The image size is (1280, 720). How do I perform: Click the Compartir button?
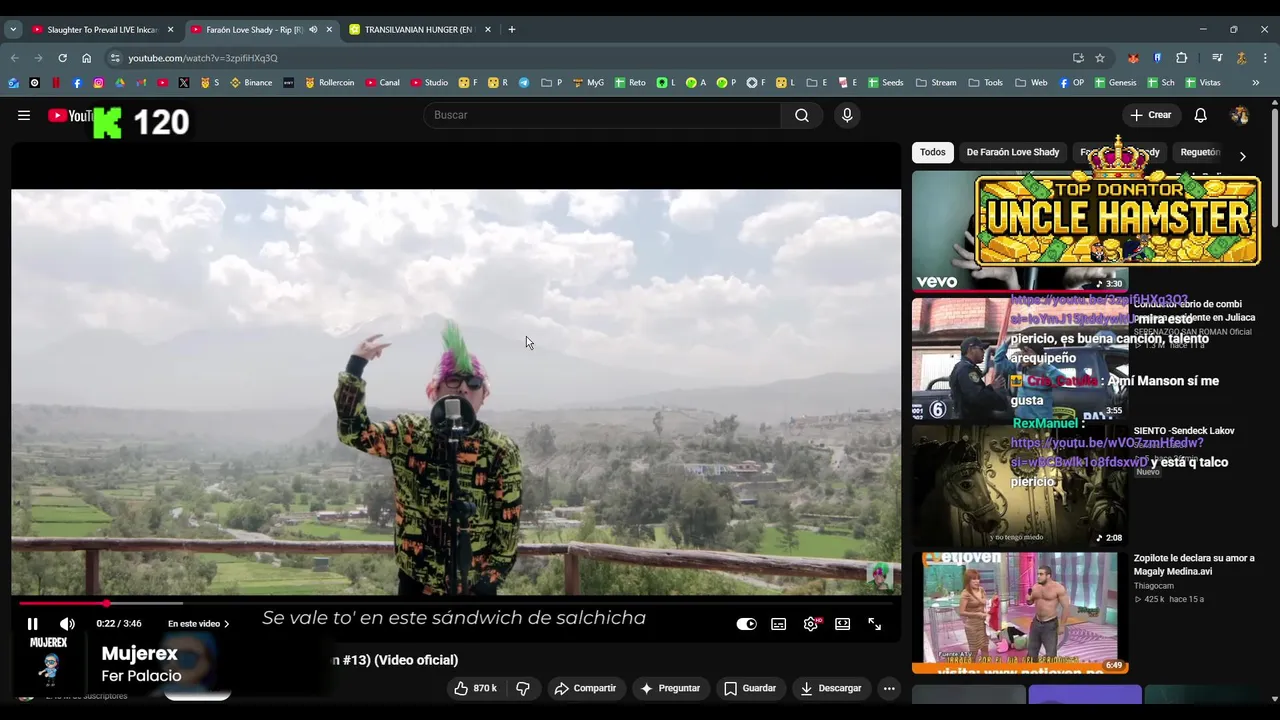586,688
